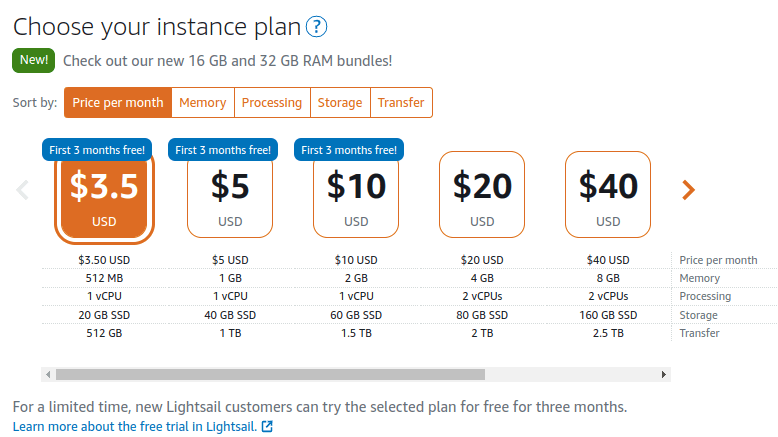The width and height of the screenshot is (778, 437).
Task: Sort plans by Storage
Action: pos(340,103)
